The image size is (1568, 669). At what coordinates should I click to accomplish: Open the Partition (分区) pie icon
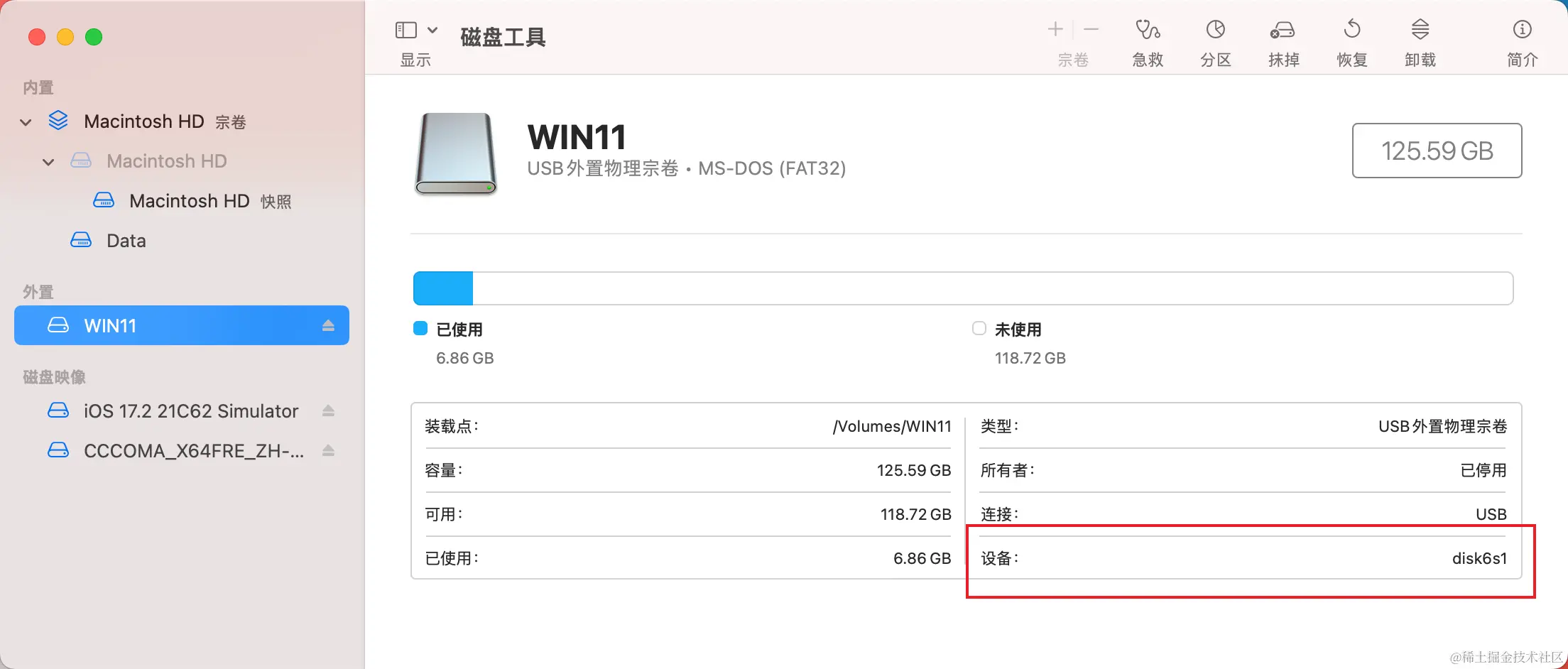click(1216, 30)
